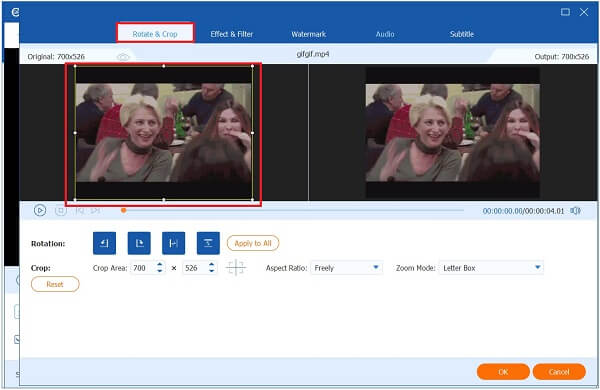The width and height of the screenshot is (600, 390).
Task: Click the playback time readout
Action: 523,211
